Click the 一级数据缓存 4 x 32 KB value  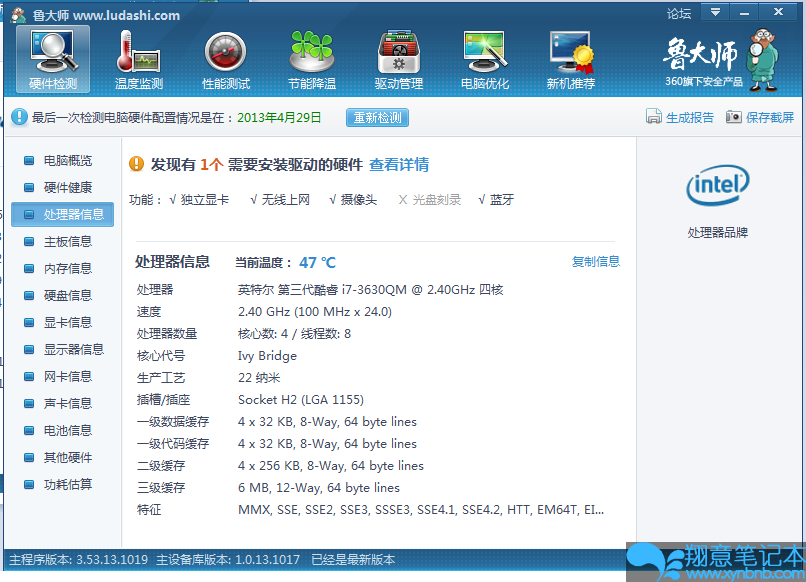[x=327, y=422]
